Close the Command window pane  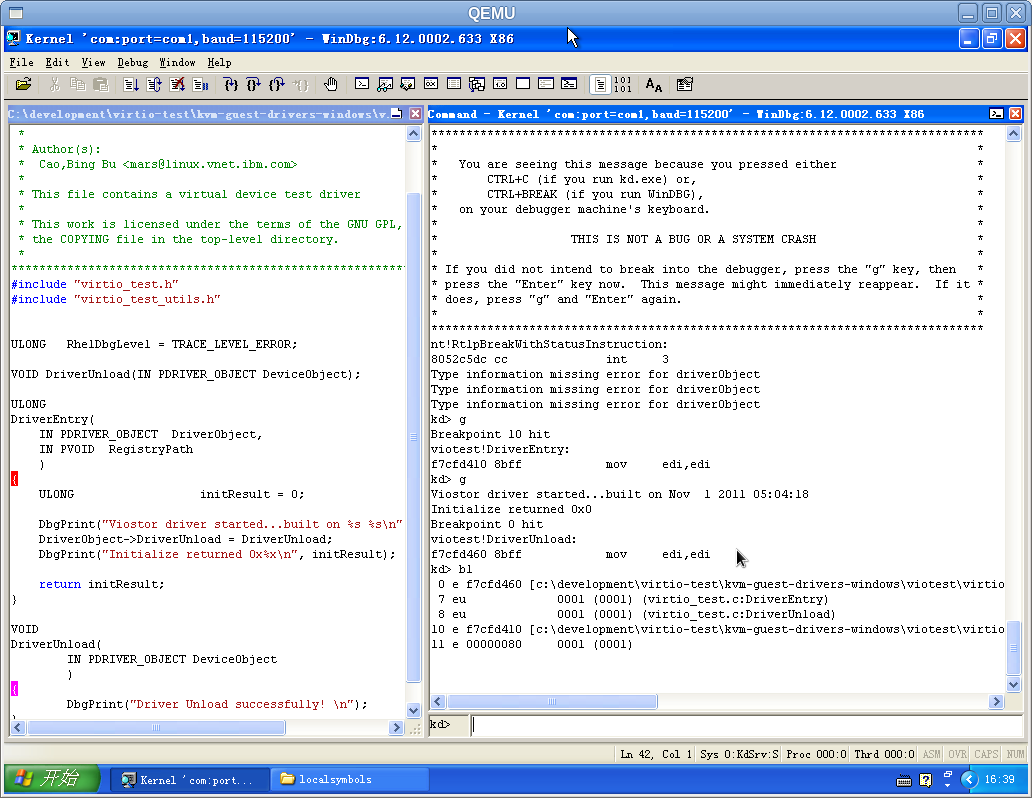click(1016, 114)
